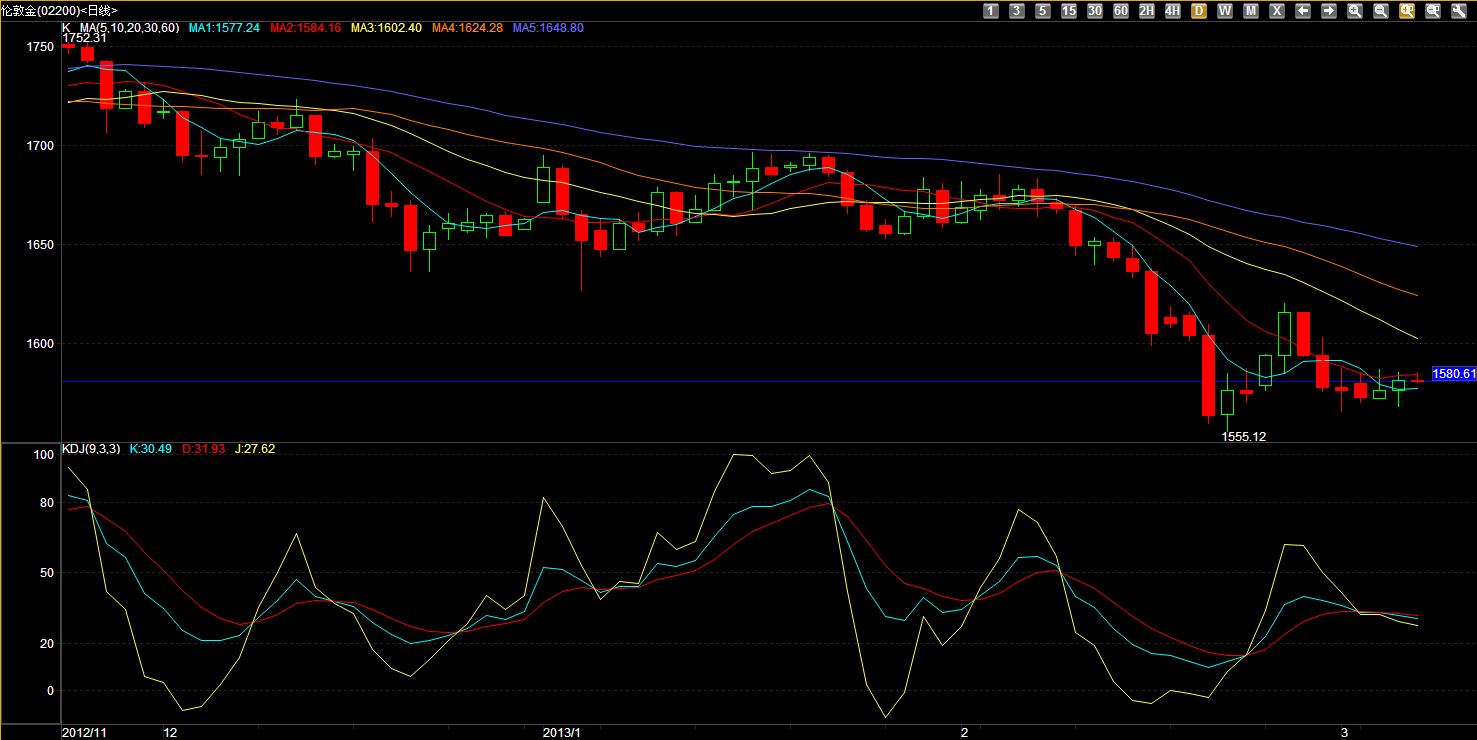The height and width of the screenshot is (740, 1477).
Task: Choose the 4H timeframe button
Action: click(x=1173, y=11)
